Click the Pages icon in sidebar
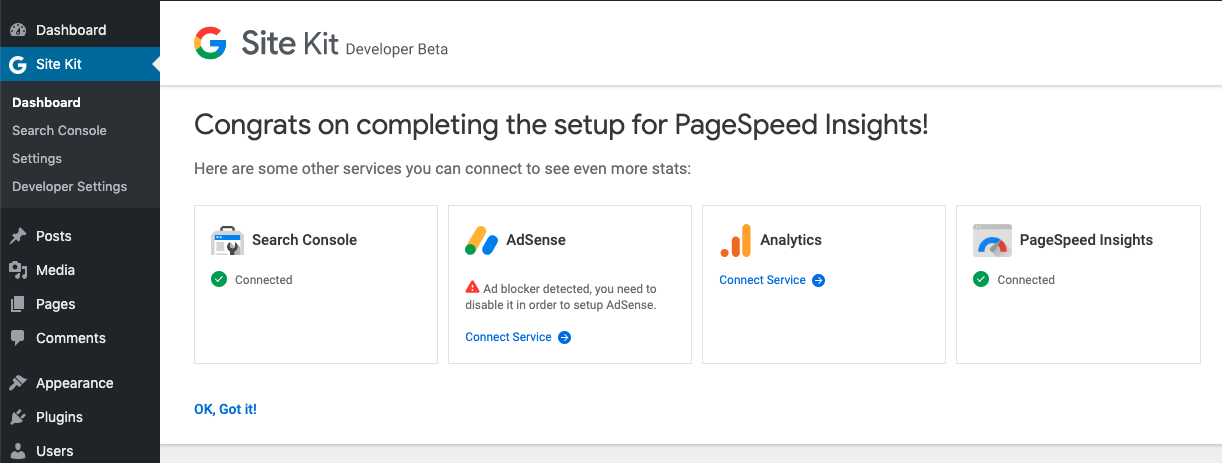The height and width of the screenshot is (463, 1222). [17, 304]
